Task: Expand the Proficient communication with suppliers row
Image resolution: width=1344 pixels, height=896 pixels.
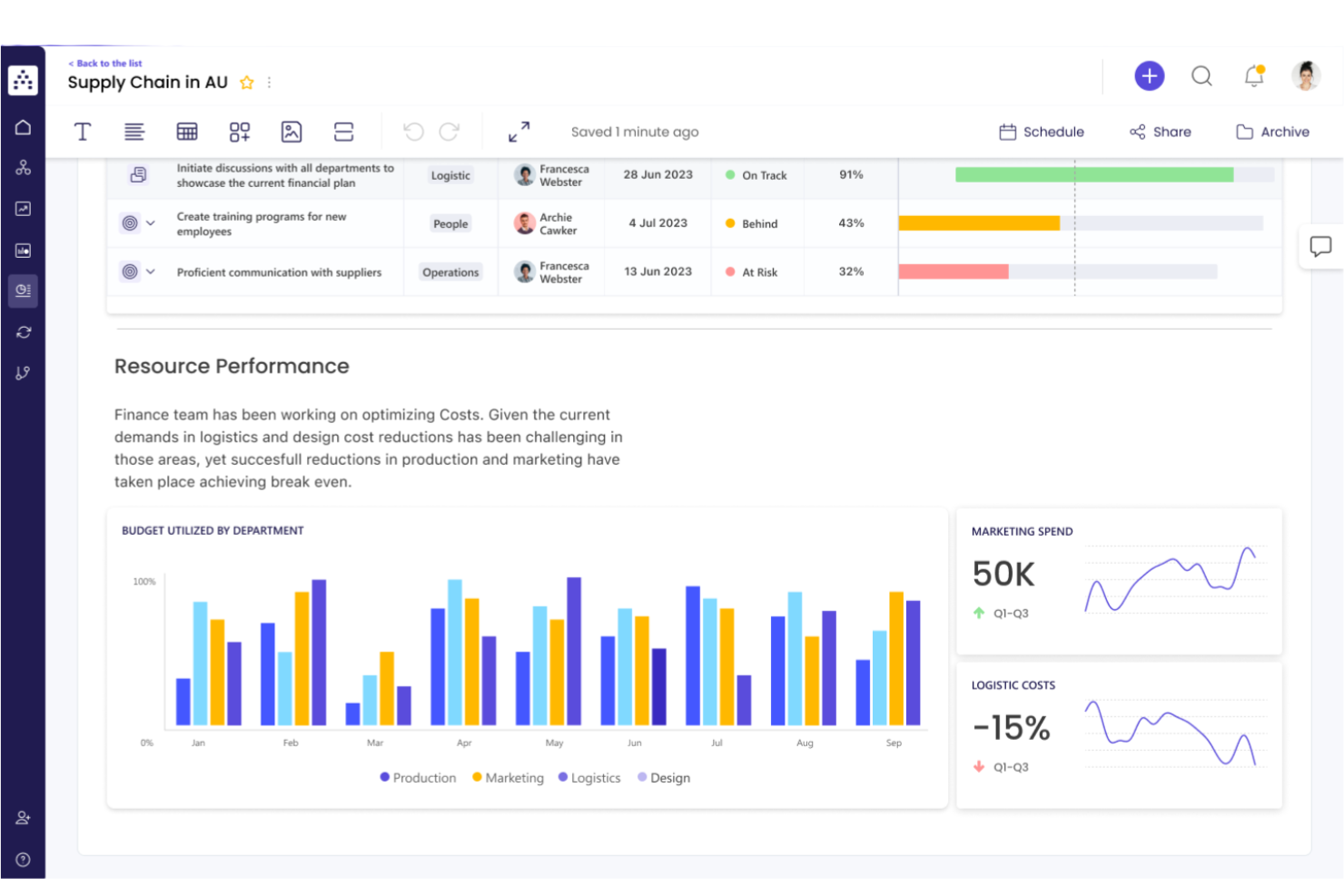Action: [151, 271]
